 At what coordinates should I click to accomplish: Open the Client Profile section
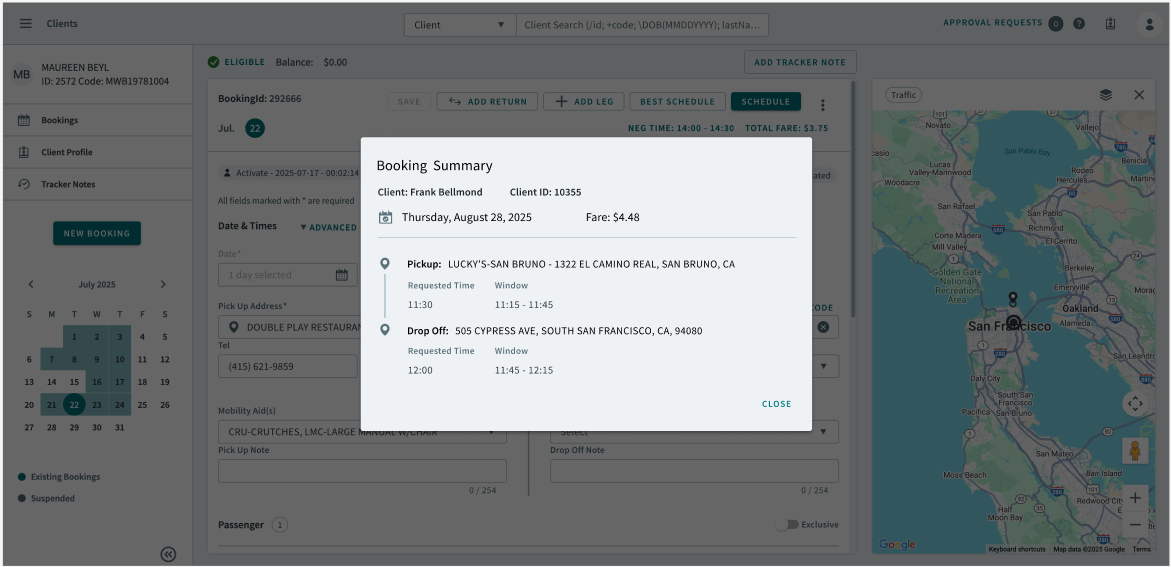point(97,152)
